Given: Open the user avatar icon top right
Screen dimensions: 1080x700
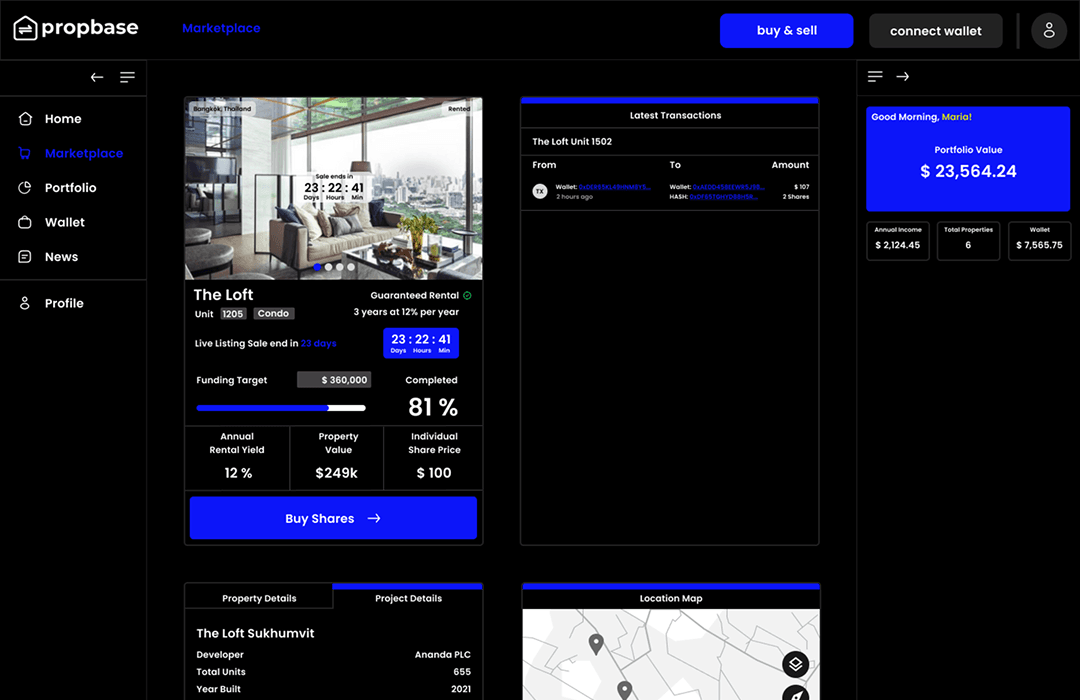Looking at the screenshot, I should click(1049, 30).
